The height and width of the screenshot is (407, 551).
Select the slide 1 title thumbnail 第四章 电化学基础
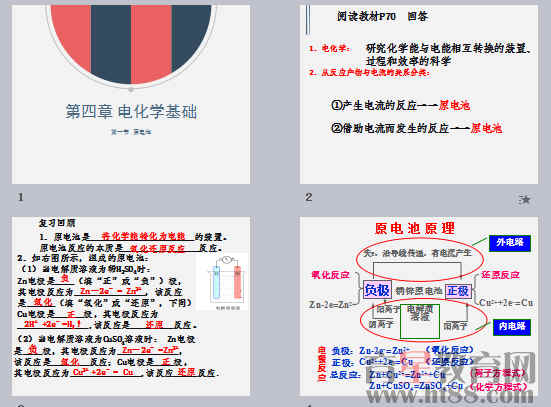click(131, 94)
